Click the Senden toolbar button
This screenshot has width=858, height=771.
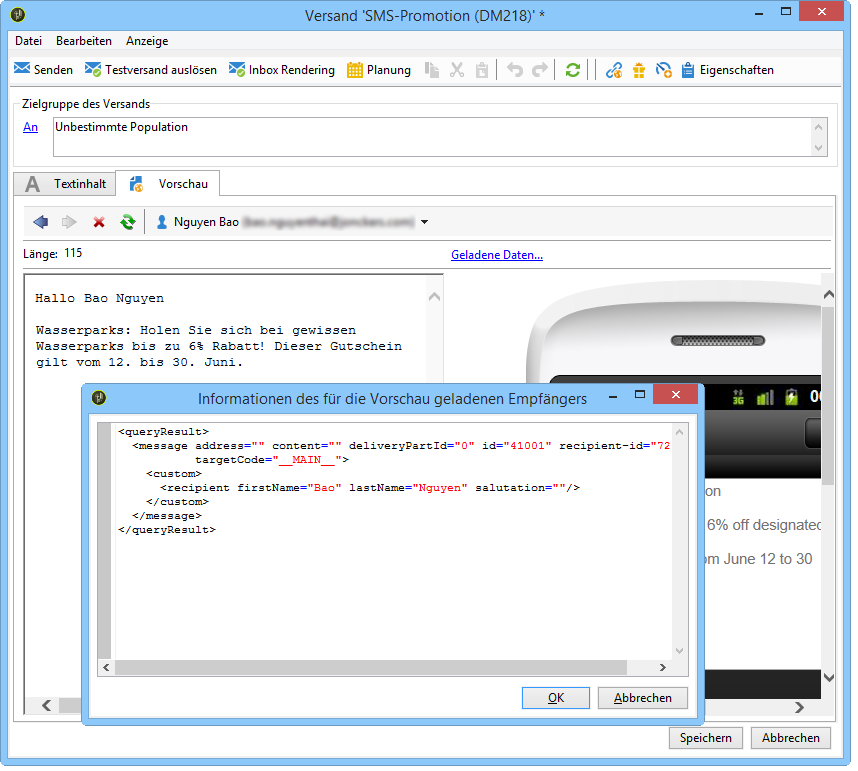(x=43, y=70)
